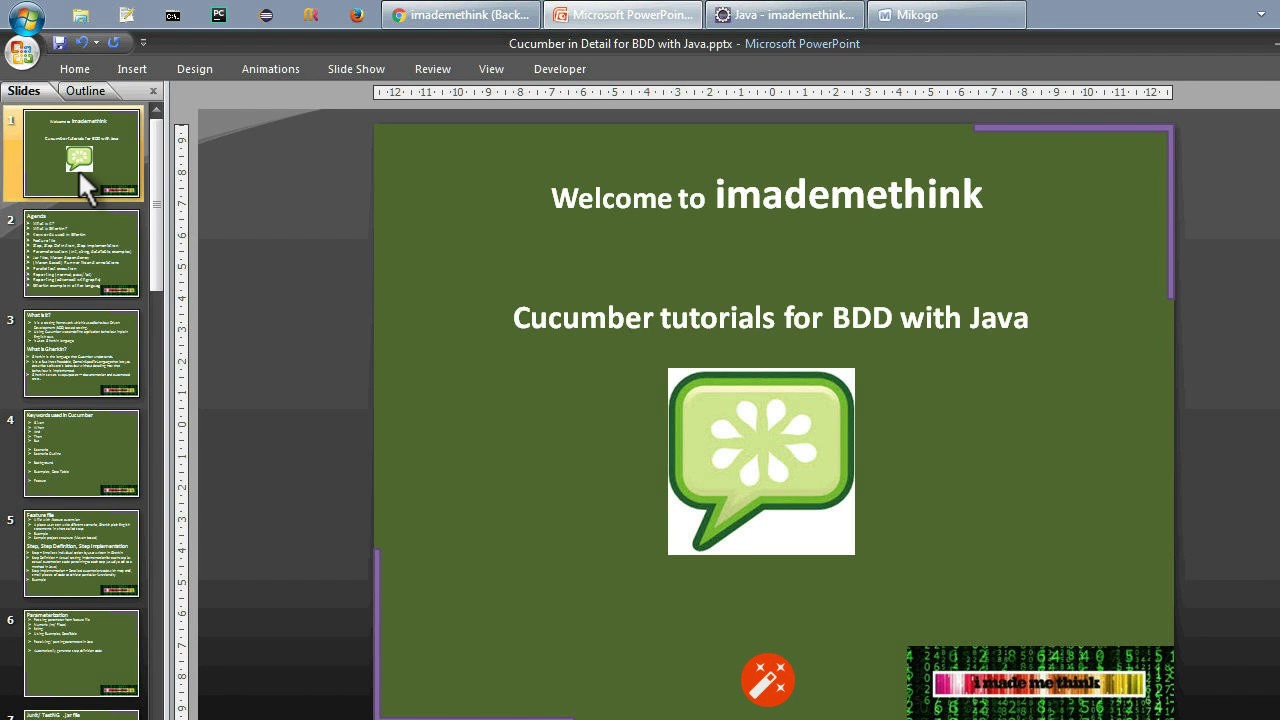Switch to Java imademethink Eclipse window

[x=786, y=15]
